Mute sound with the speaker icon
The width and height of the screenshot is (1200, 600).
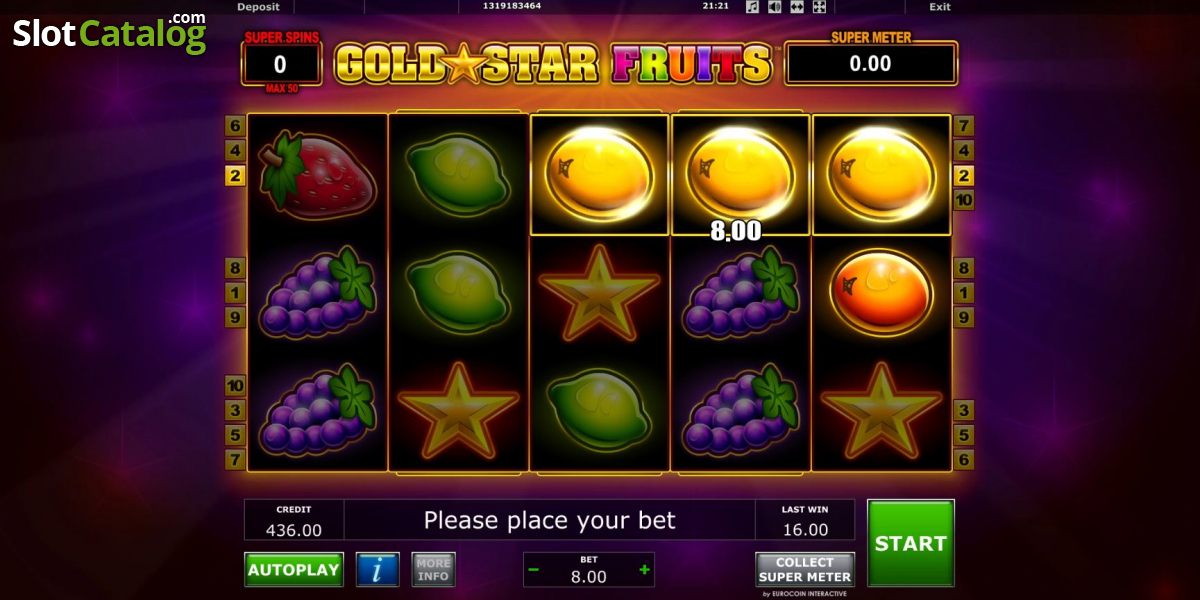click(x=774, y=7)
